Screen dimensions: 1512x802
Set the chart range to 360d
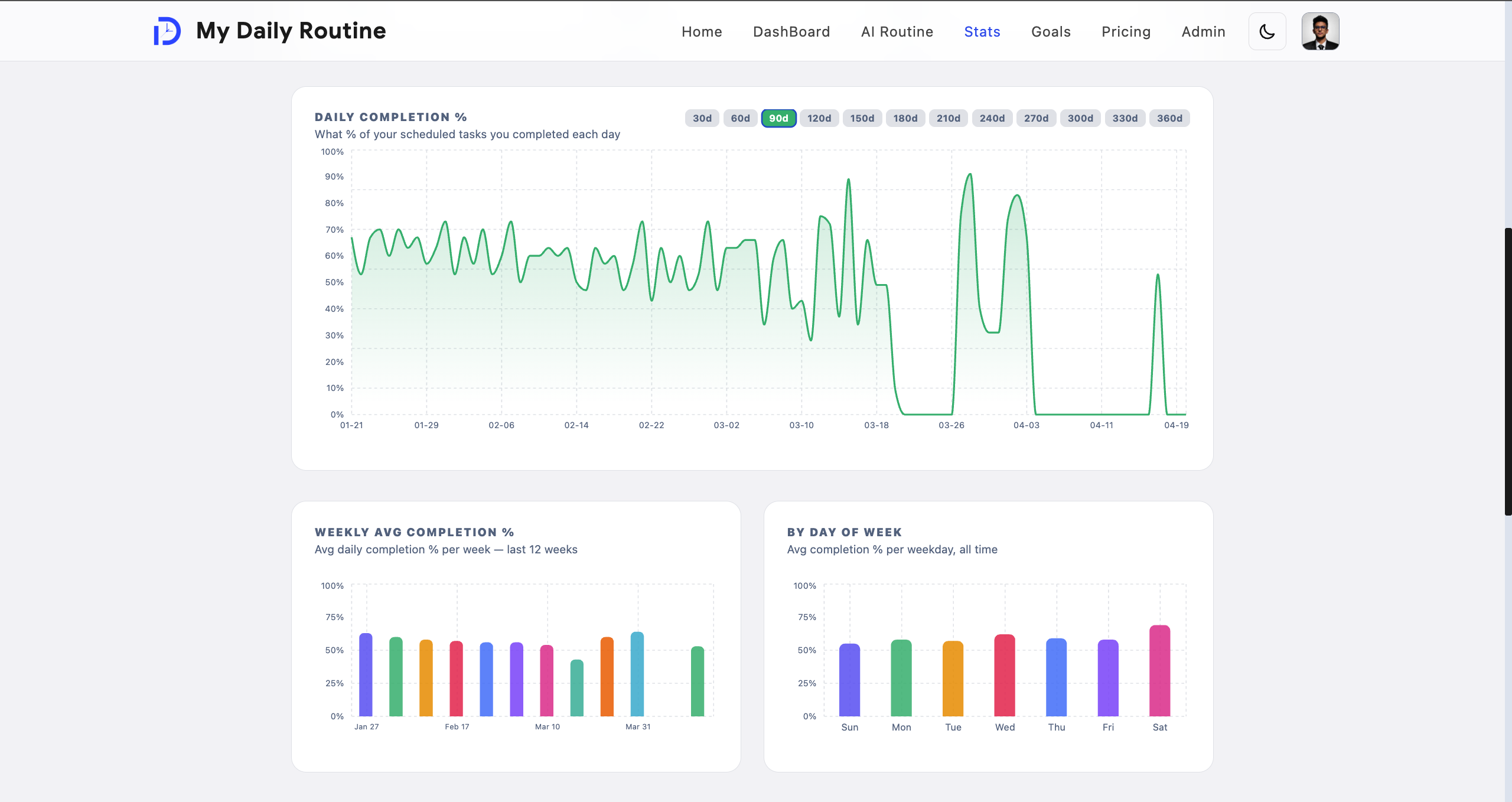click(1169, 118)
